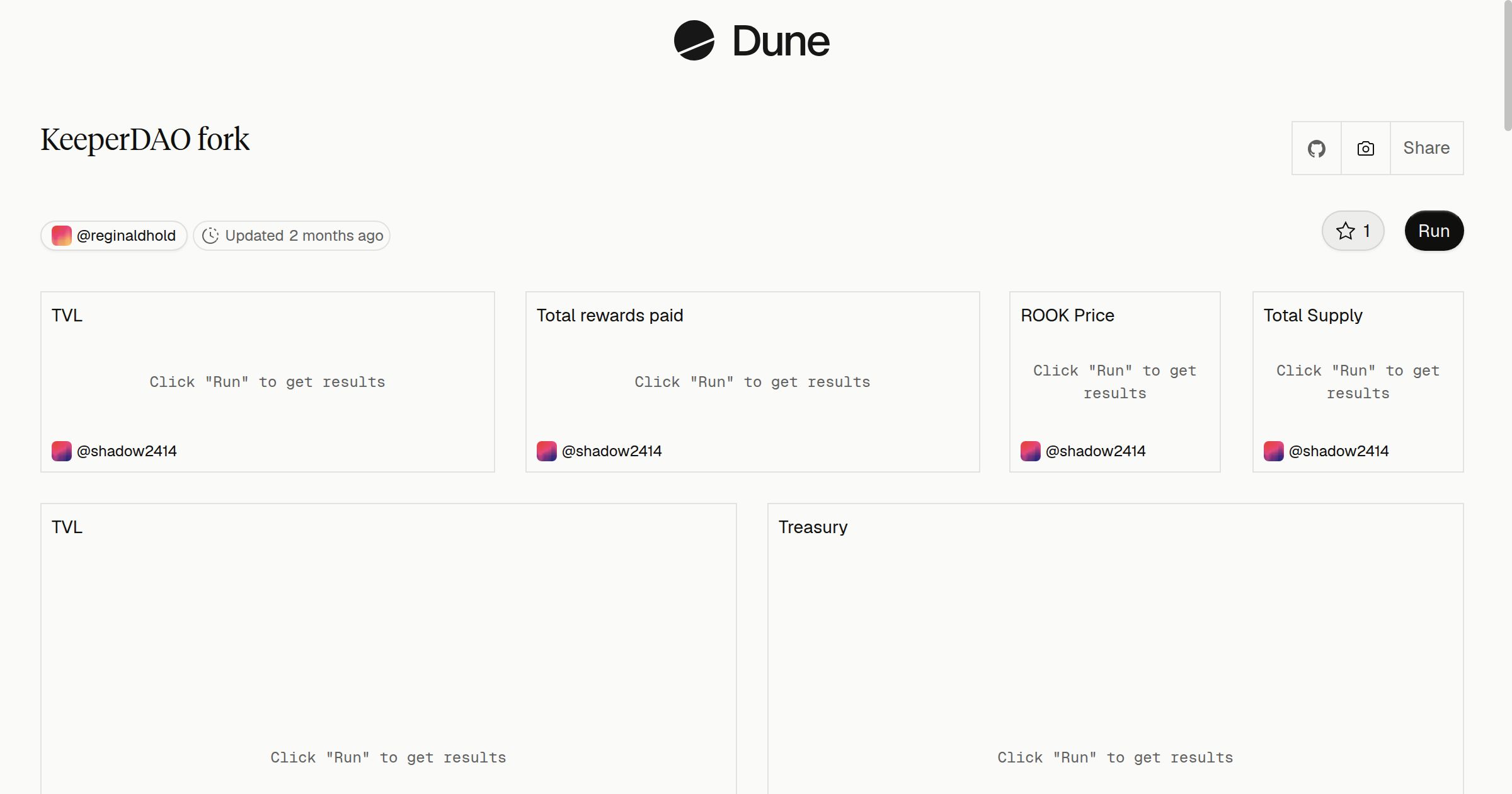Screen dimensions: 1512x794
Task: Click the star favorite icon
Action: (1345, 231)
